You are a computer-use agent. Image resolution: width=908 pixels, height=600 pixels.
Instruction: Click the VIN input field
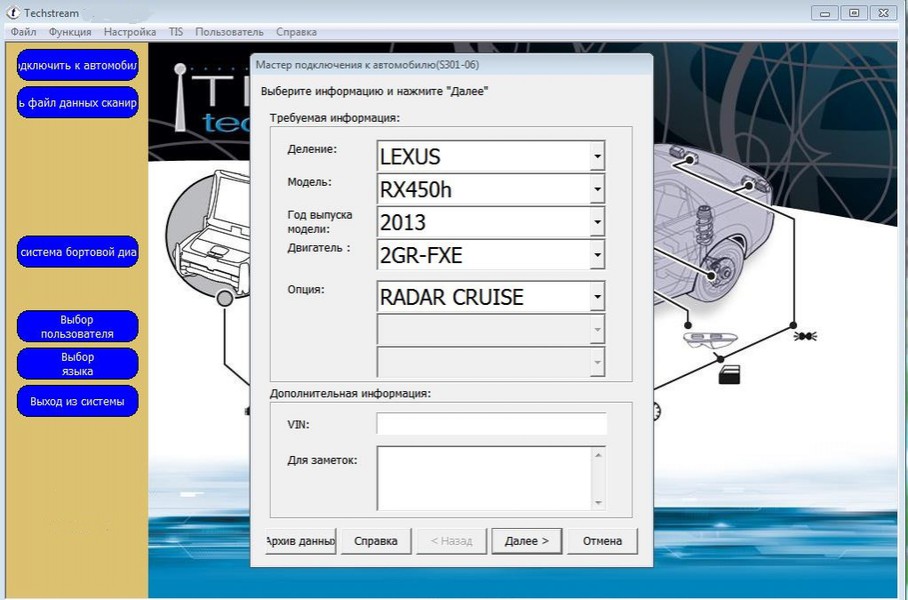[x=491, y=424]
